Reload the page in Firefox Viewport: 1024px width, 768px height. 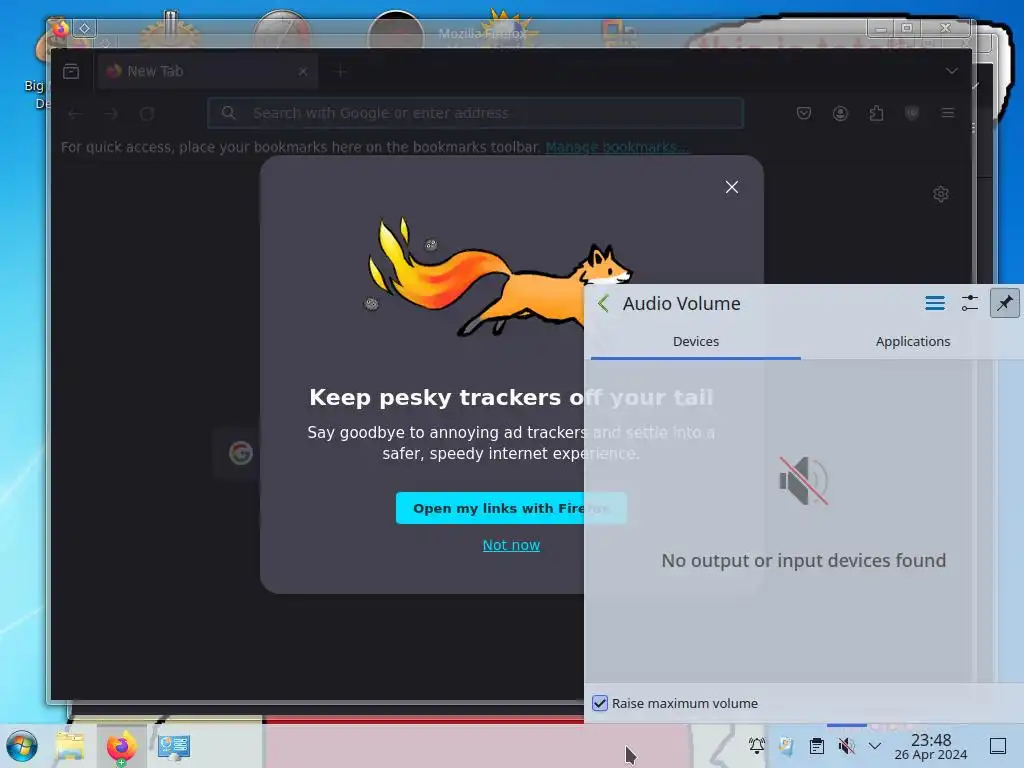pos(147,114)
